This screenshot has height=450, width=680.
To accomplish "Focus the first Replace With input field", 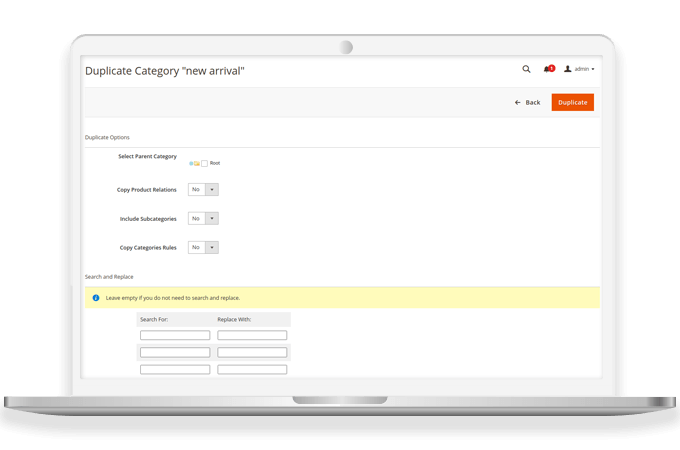I will (x=252, y=336).
